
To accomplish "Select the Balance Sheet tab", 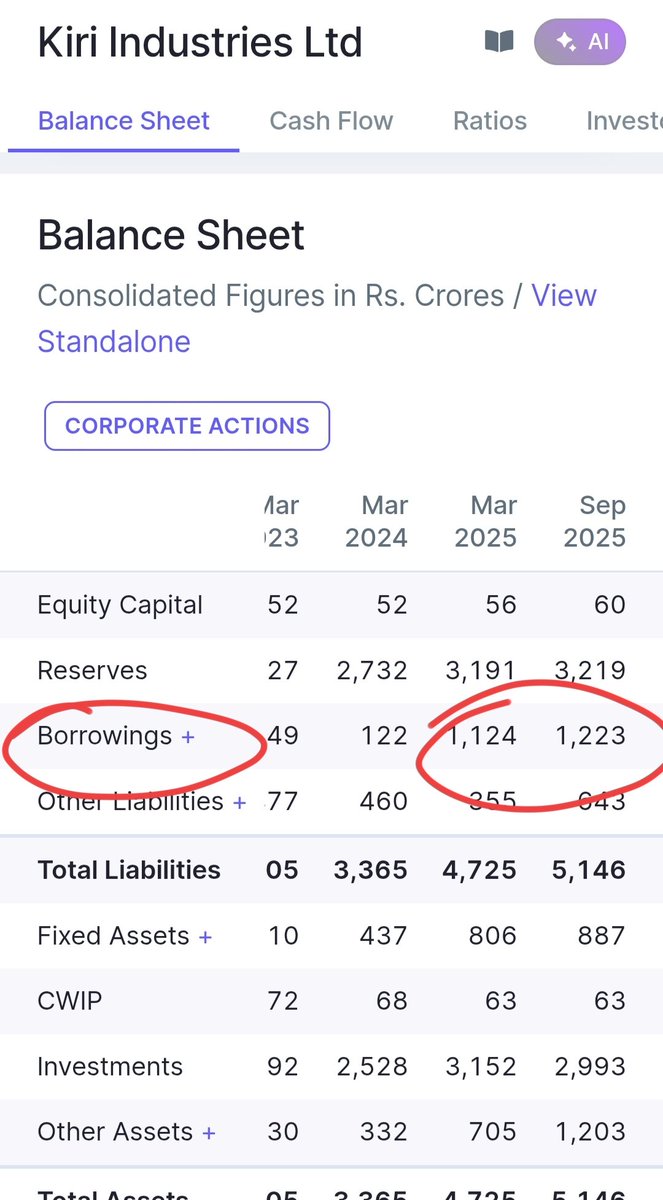I will pos(124,121).
